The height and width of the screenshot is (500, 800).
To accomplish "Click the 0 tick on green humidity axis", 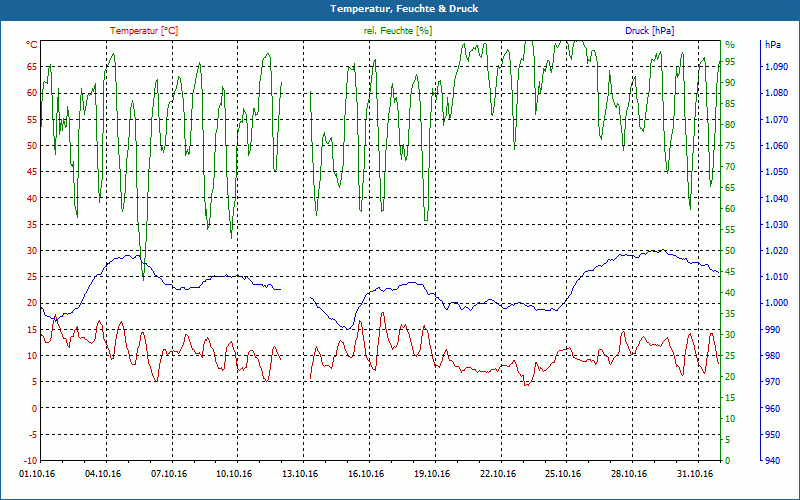I will click(727, 461).
